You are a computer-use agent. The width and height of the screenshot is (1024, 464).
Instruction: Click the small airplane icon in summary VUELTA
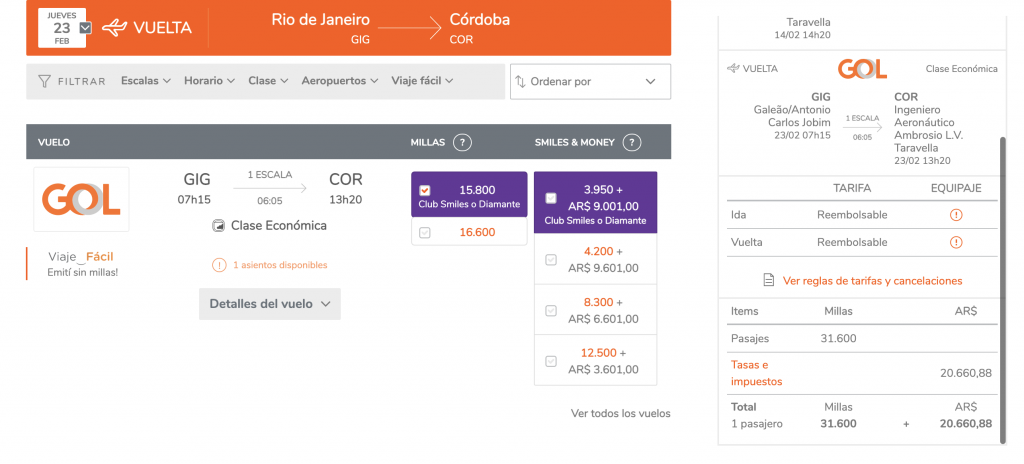pos(733,68)
